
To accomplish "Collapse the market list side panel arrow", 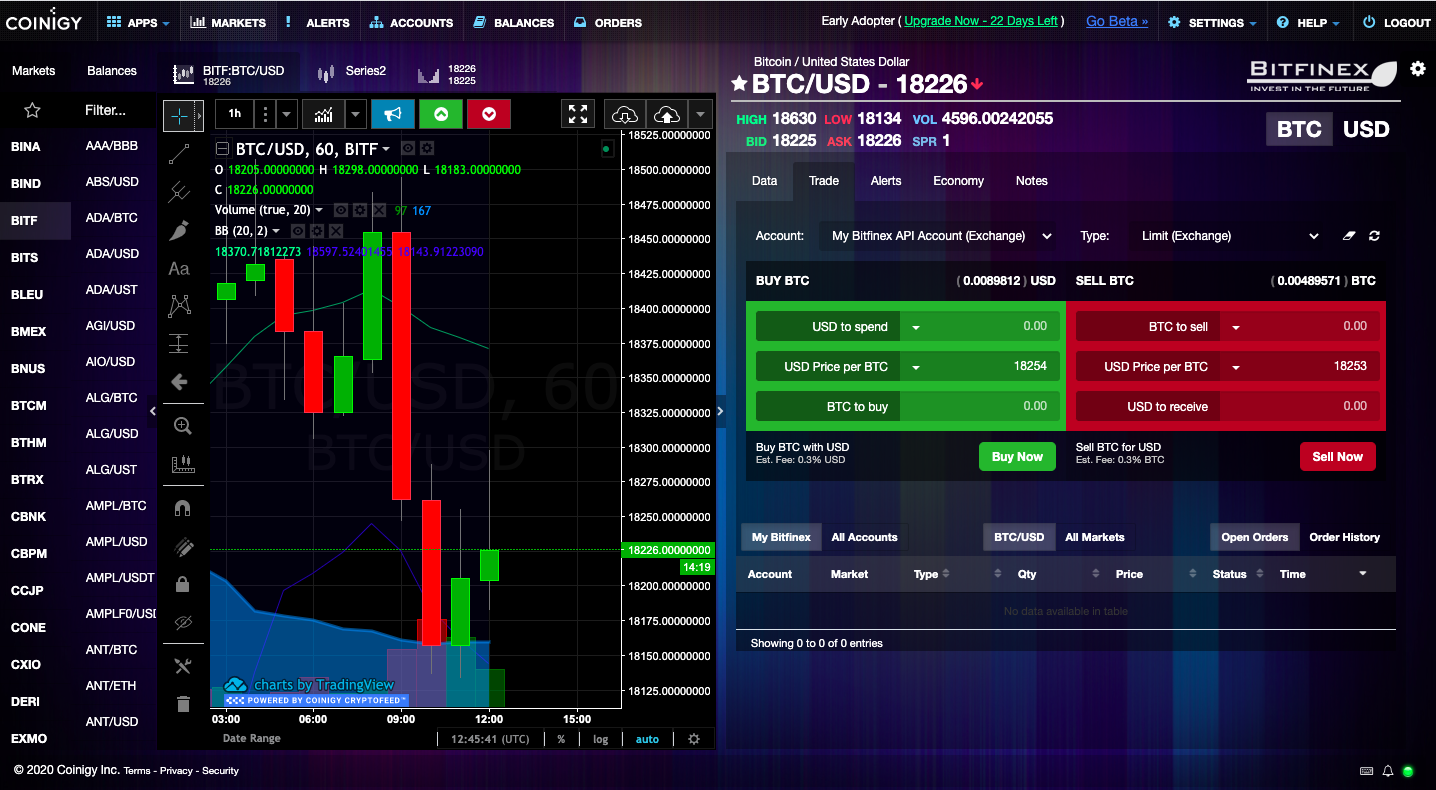I will point(153,410).
